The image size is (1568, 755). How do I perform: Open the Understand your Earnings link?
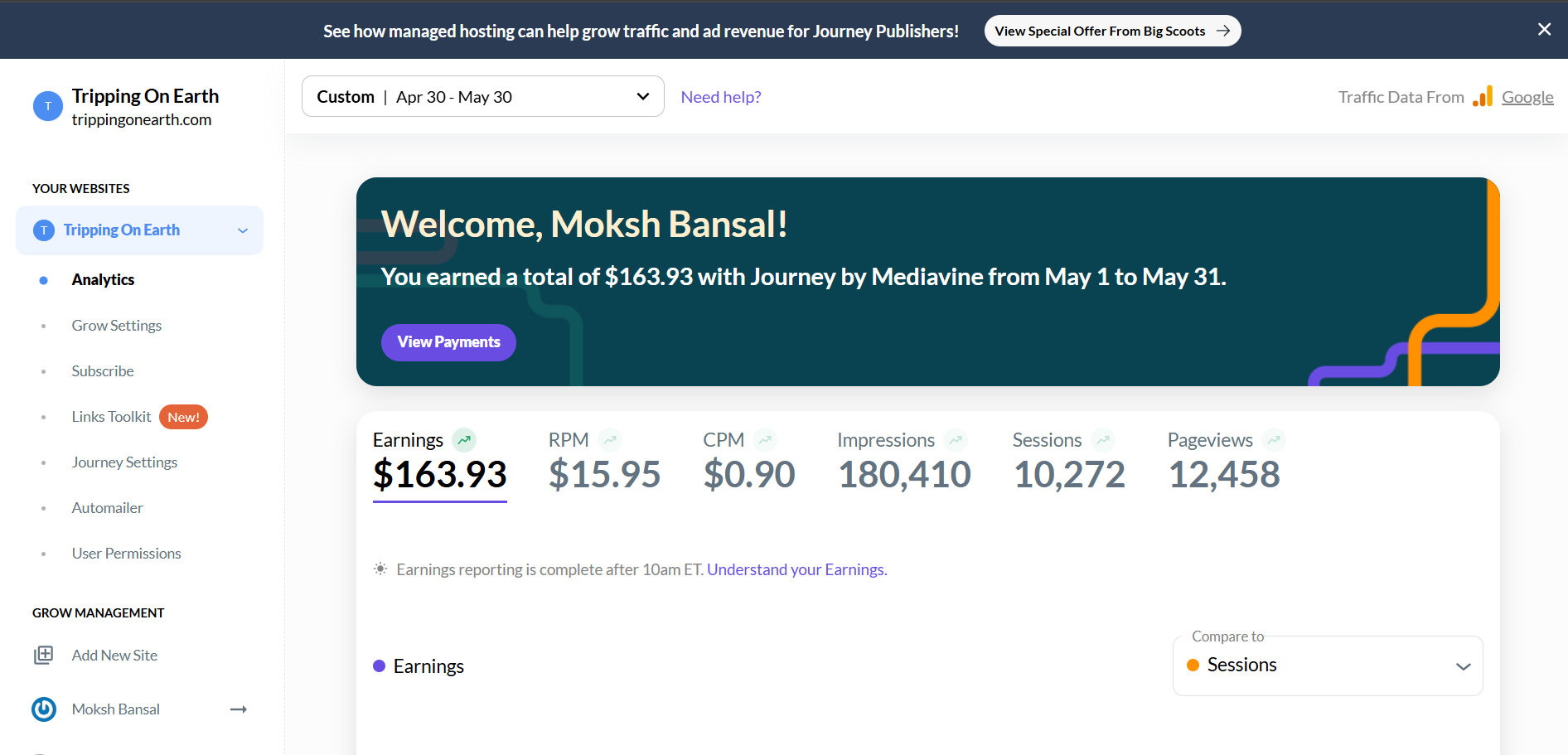(796, 569)
